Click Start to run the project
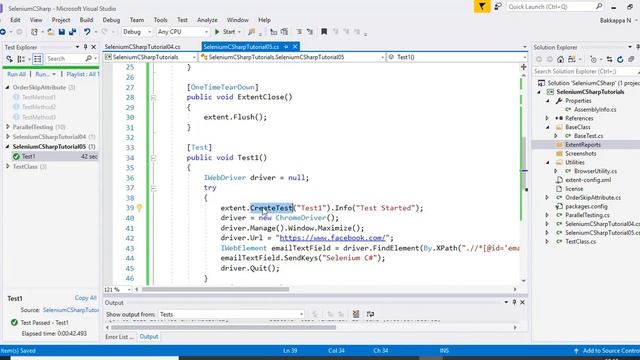 [x=225, y=32]
